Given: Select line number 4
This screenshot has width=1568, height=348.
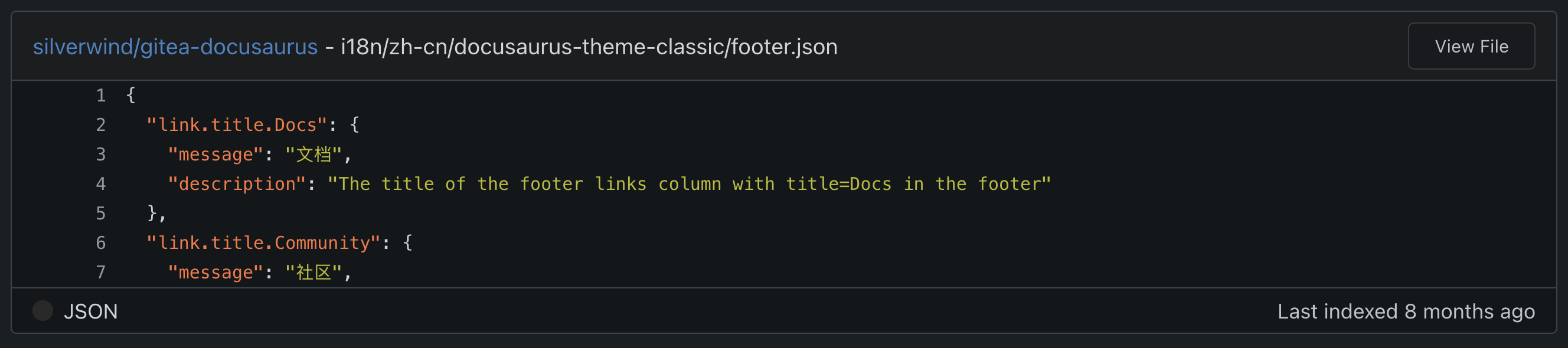Looking at the screenshot, I should (x=101, y=184).
